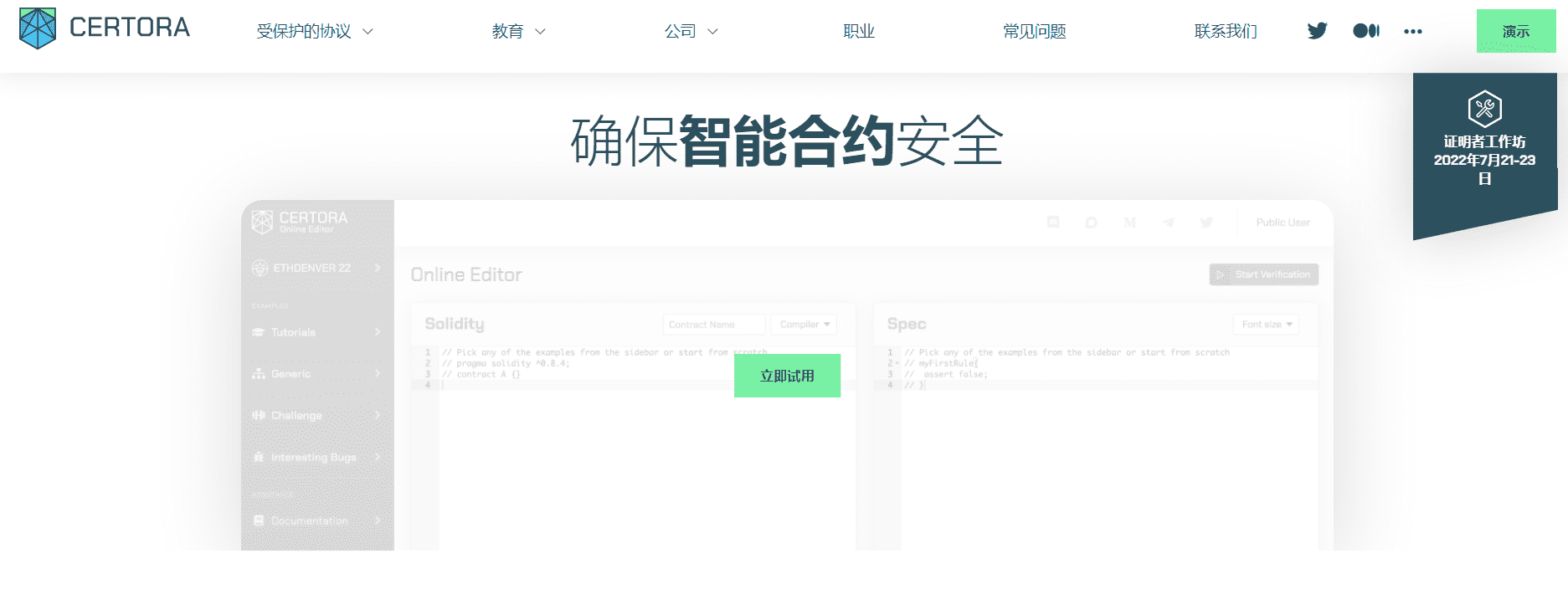
Task: Open the 联系我们 menu item
Action: 1226,31
